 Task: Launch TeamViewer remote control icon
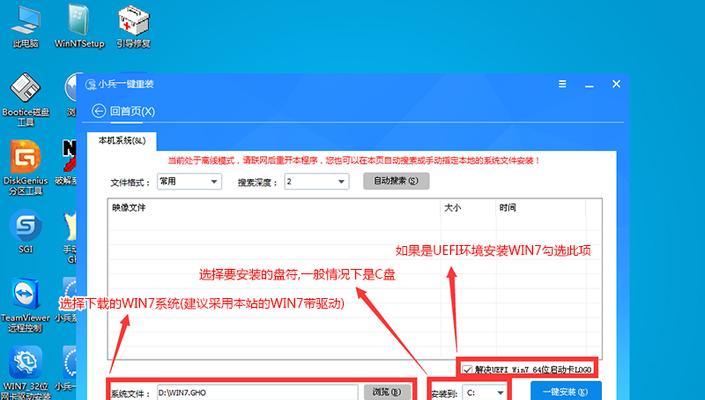26,306
